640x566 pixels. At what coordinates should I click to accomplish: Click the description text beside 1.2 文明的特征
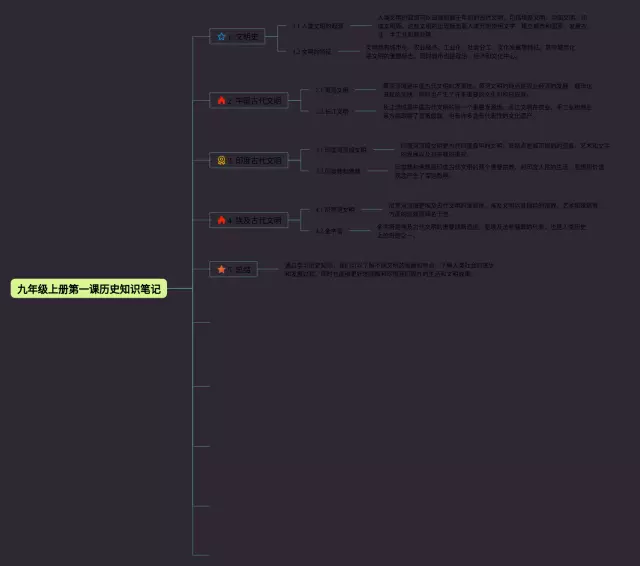pyautogui.click(x=470, y=51)
